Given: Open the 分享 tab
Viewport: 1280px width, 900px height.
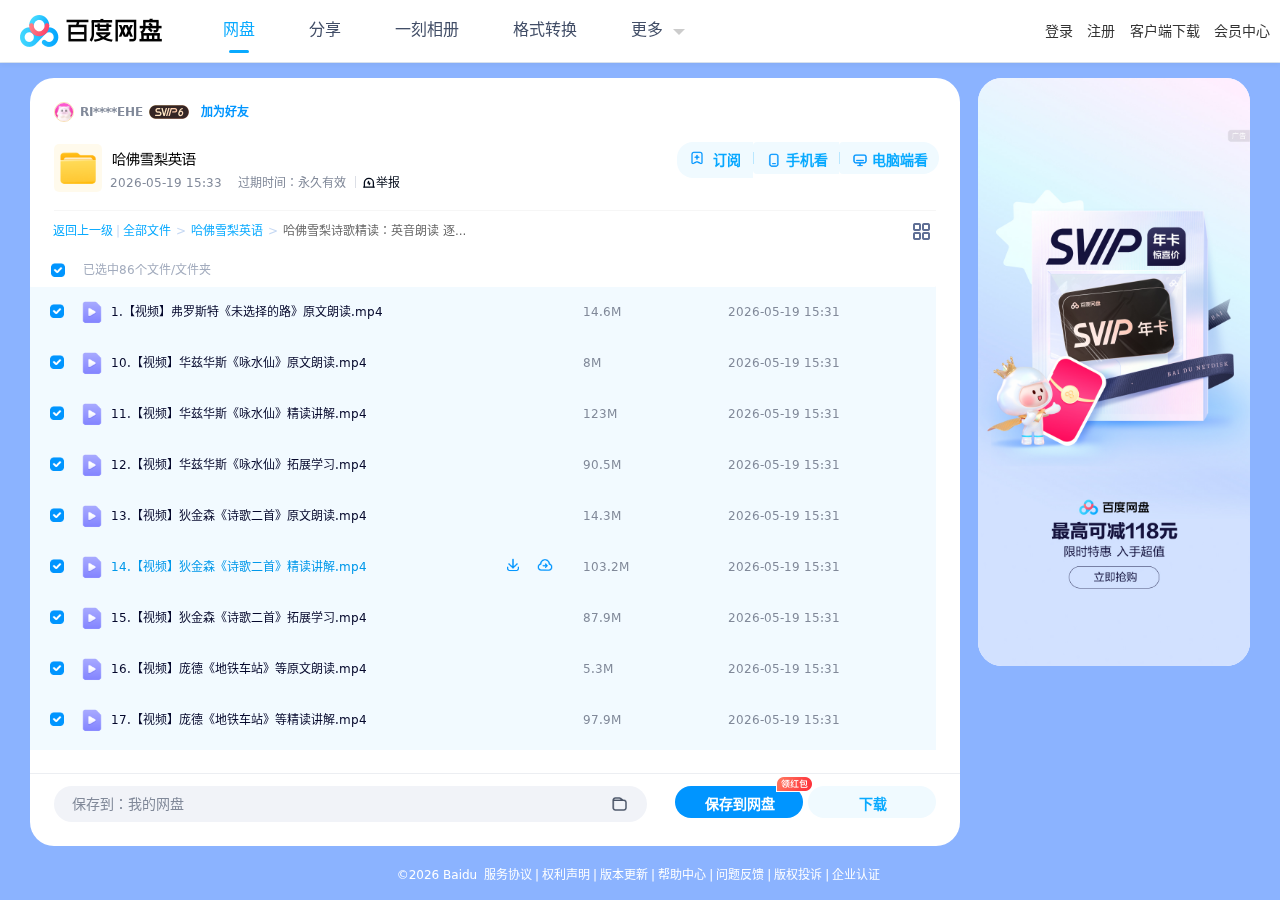Looking at the screenshot, I should tap(325, 30).
